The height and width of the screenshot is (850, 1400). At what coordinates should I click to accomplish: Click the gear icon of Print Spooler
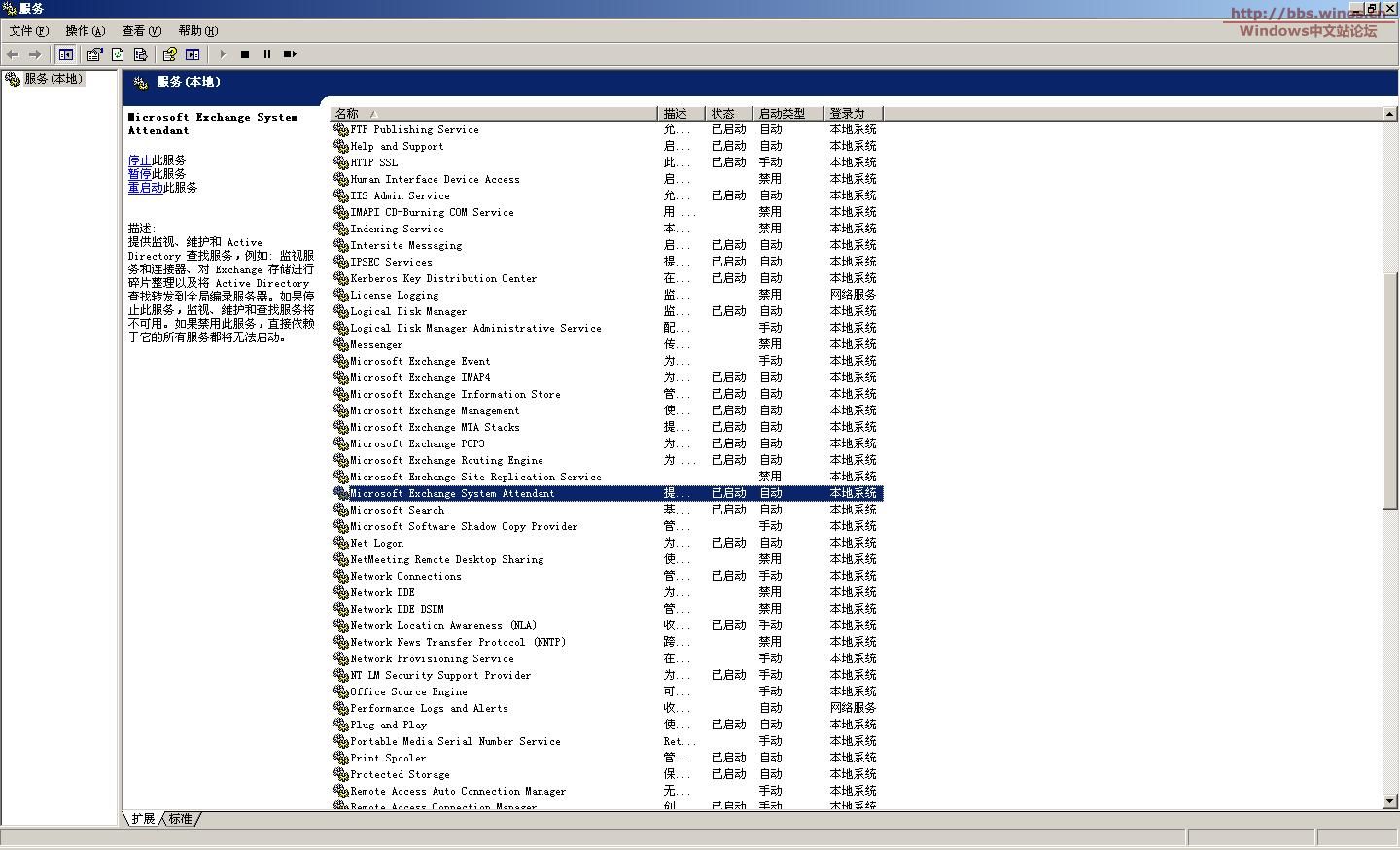click(340, 758)
